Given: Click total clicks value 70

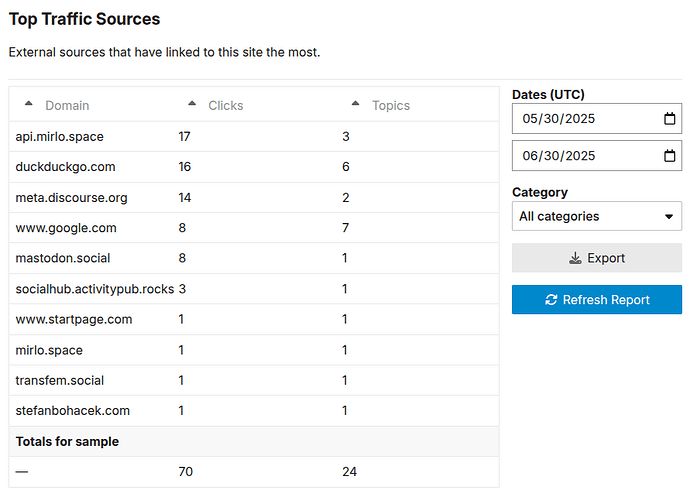Looking at the screenshot, I should pyautogui.click(x=186, y=472).
